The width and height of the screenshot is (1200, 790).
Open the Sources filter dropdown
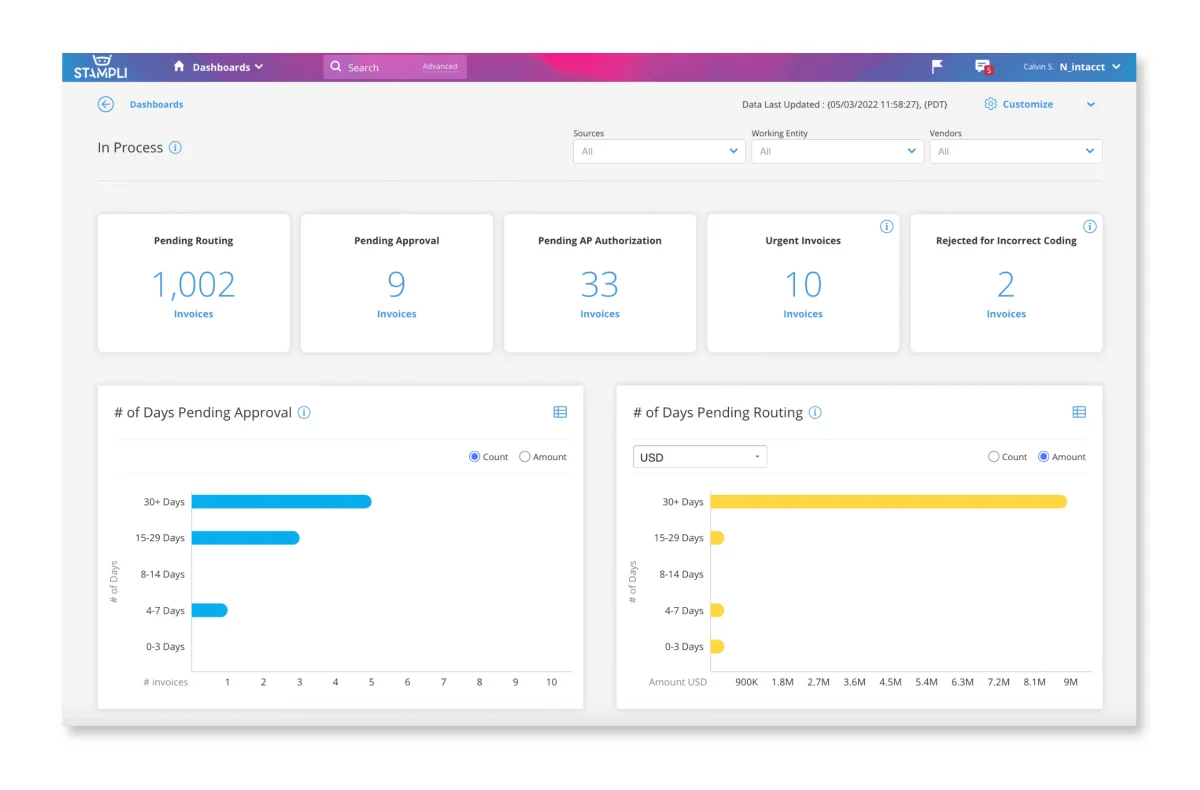658,151
